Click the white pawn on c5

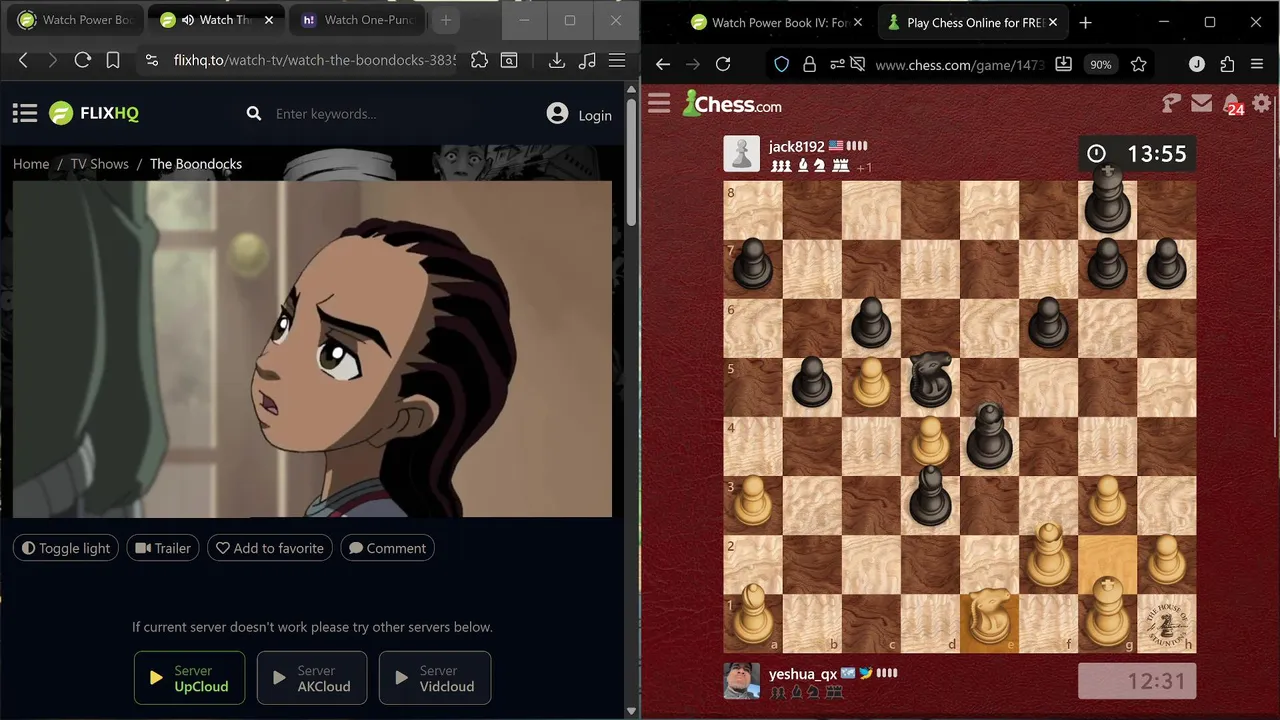[871, 383]
